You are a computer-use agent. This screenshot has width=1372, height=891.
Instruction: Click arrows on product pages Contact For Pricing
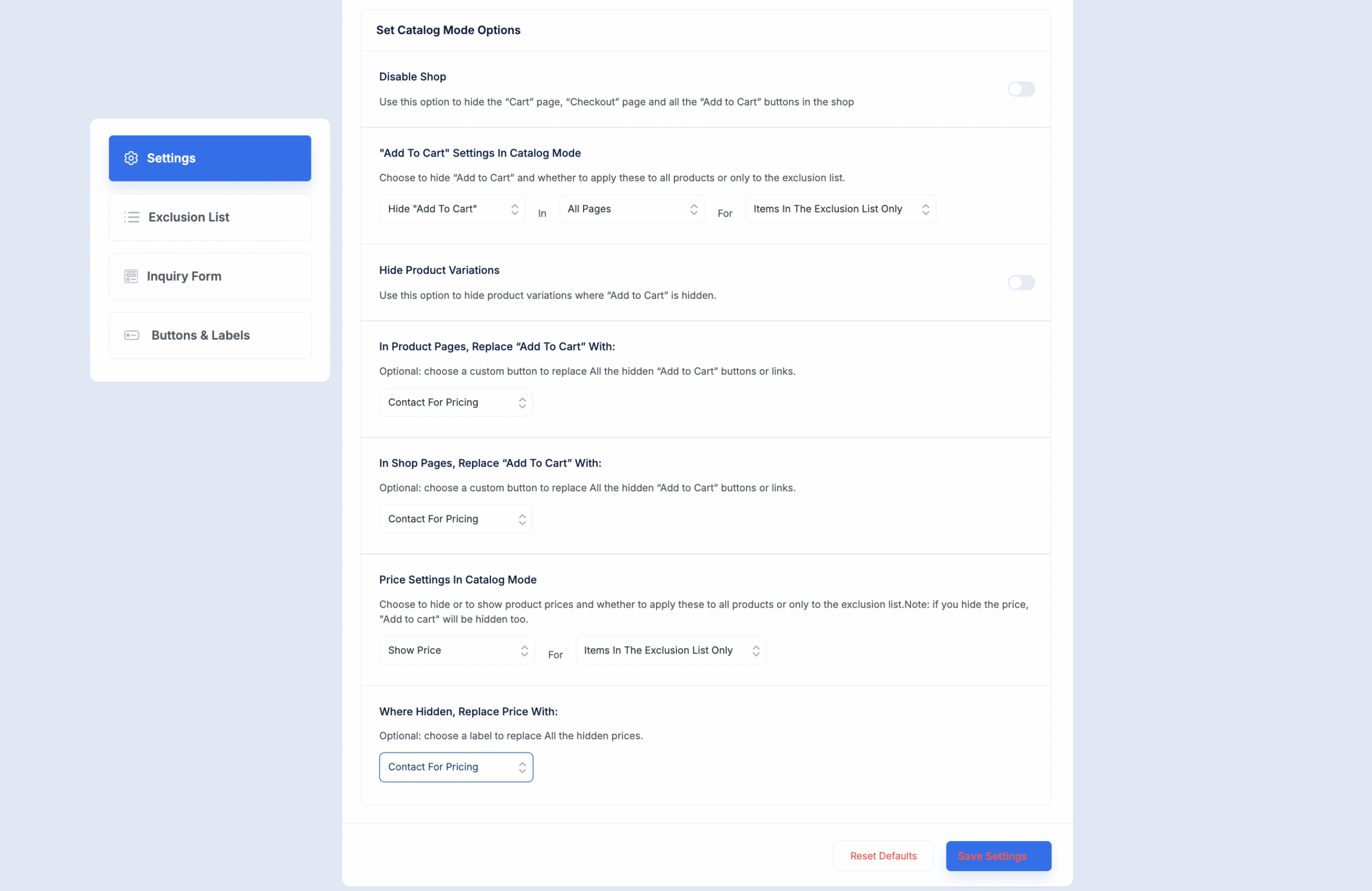click(521, 403)
